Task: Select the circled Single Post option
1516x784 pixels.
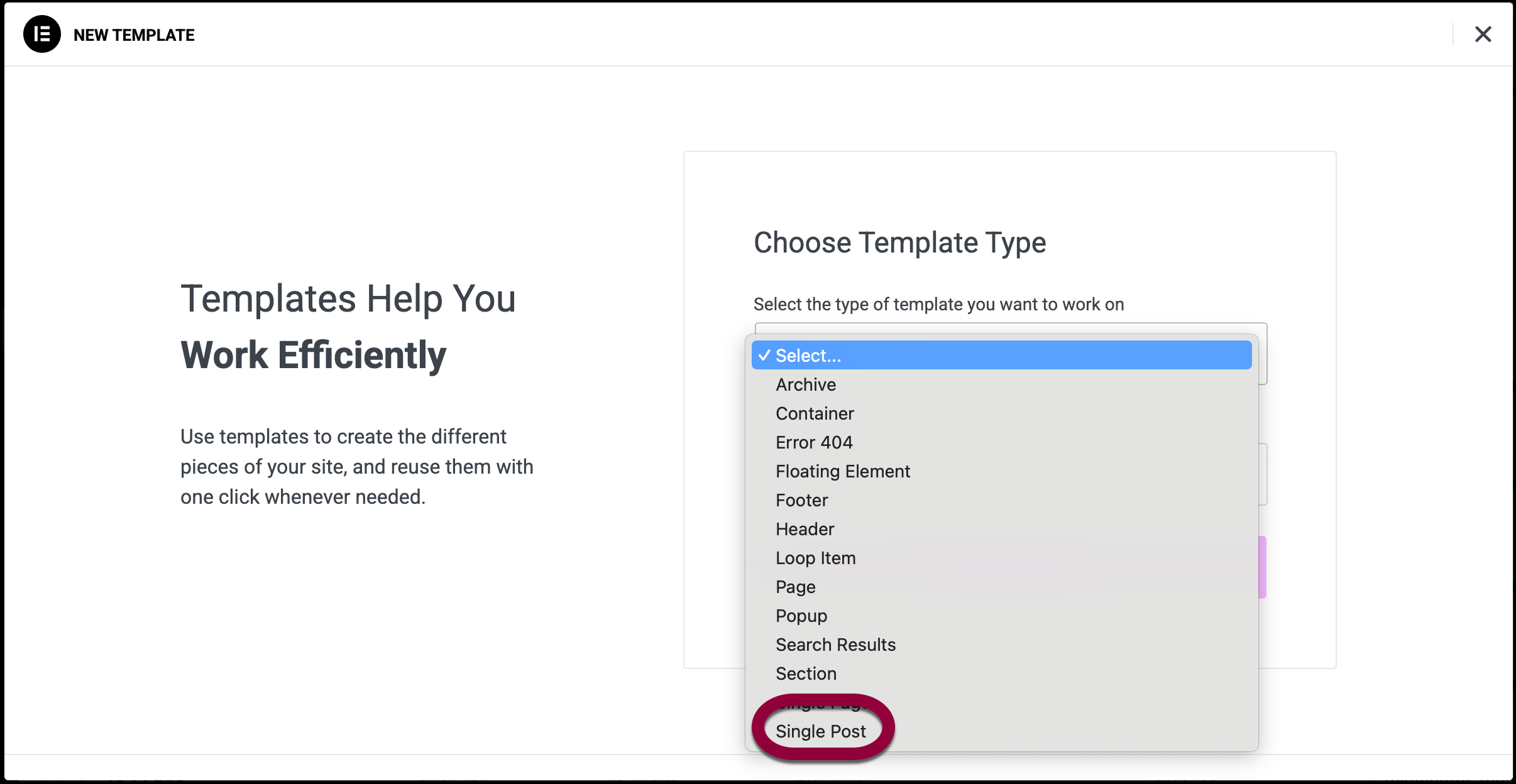Action: (820, 731)
